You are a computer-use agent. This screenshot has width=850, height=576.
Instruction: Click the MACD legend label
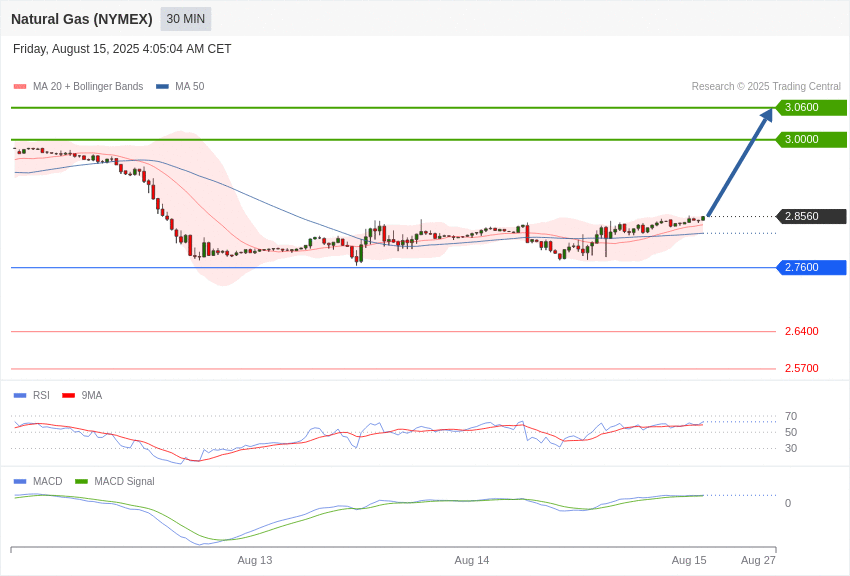point(48,481)
